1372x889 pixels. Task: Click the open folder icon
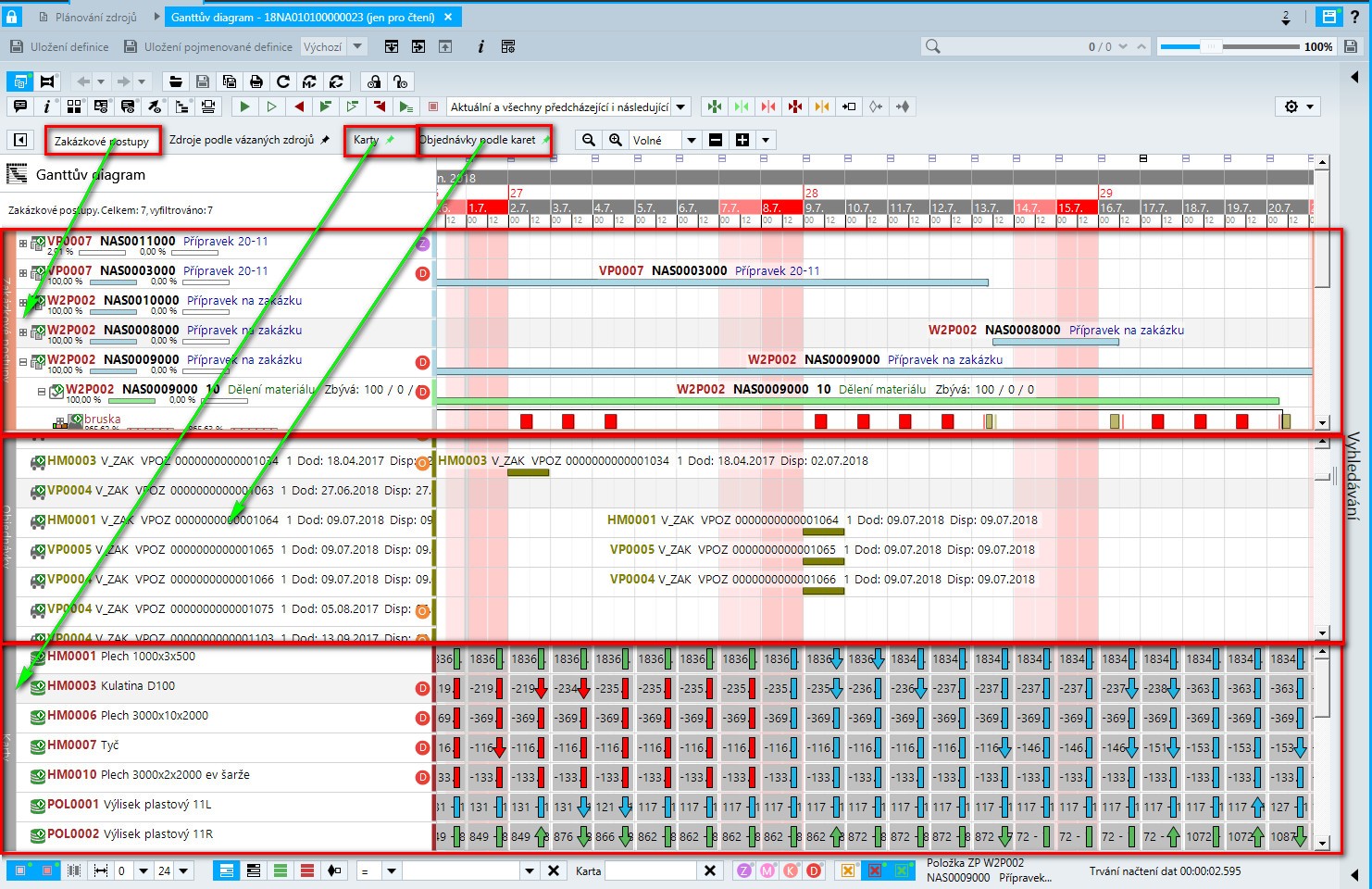click(176, 81)
